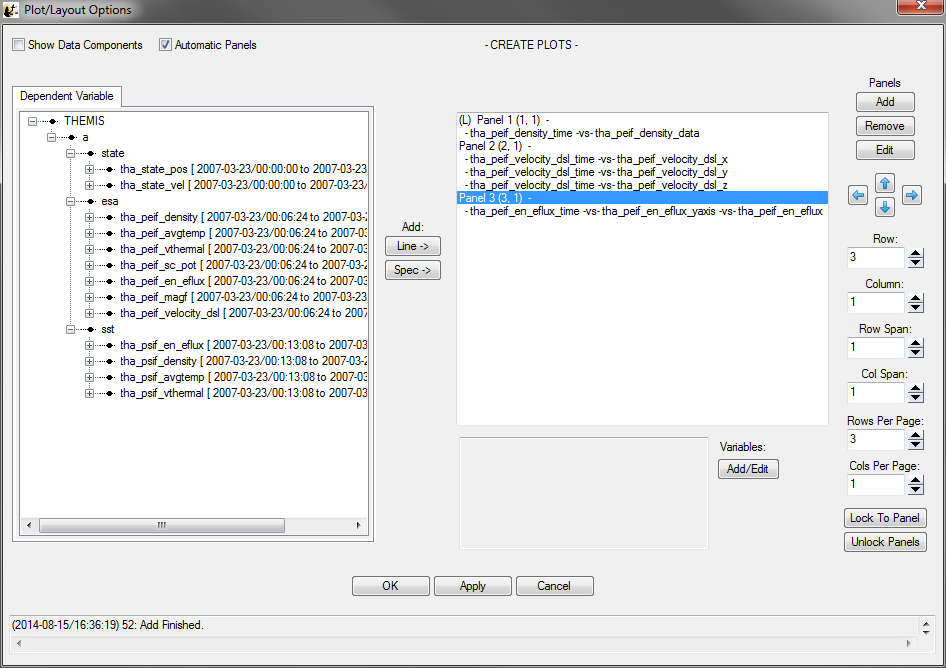Increase Rows Per Page with up arrow

click(915, 433)
